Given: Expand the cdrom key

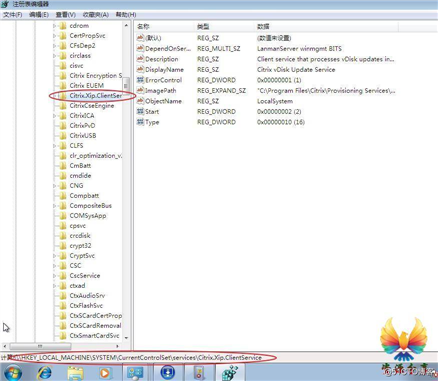Looking at the screenshot, I should pos(55,26).
